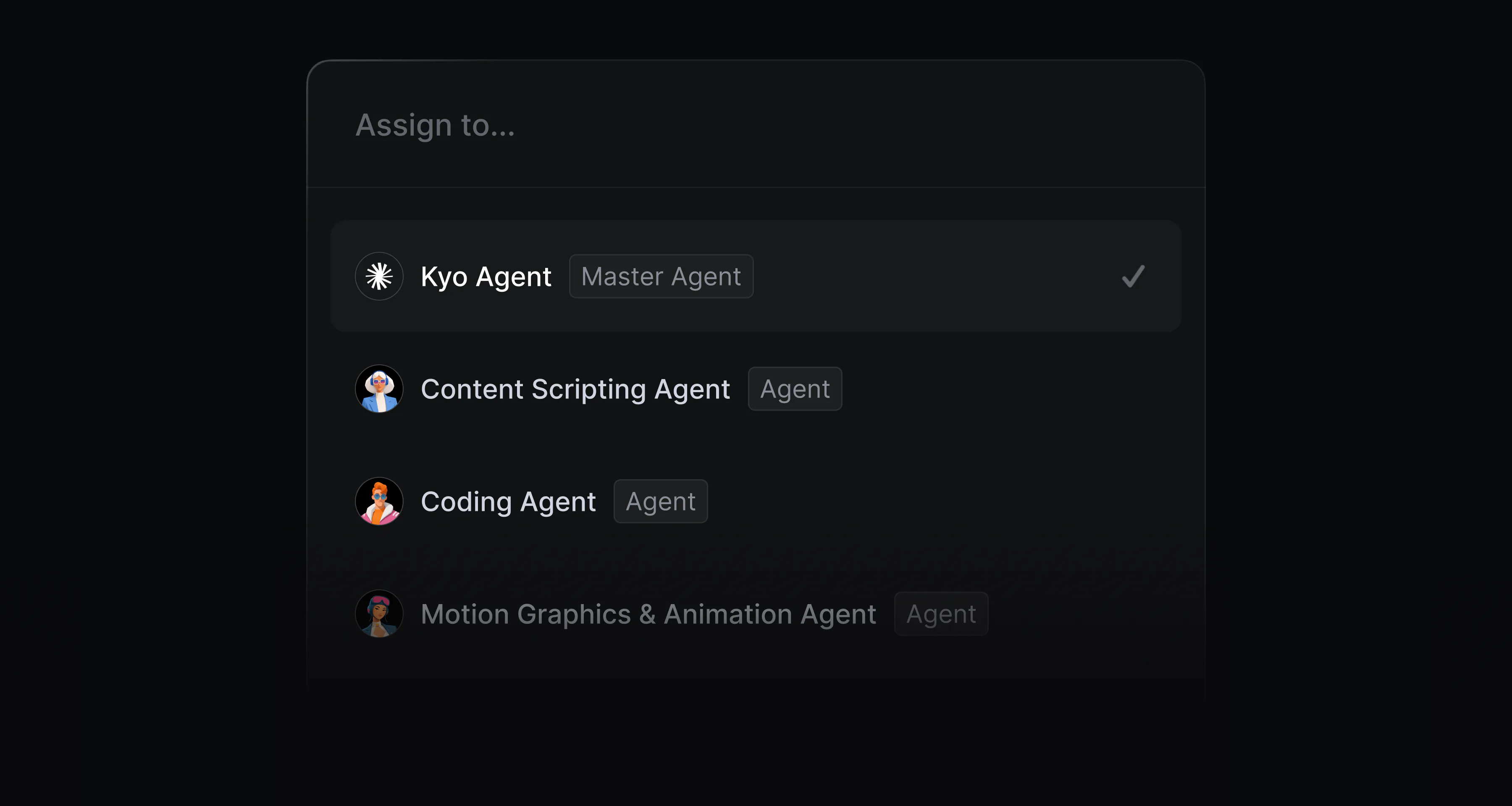This screenshot has width=1512, height=806.
Task: Click the Kyo Agent starburst avatar icon
Action: (379, 276)
